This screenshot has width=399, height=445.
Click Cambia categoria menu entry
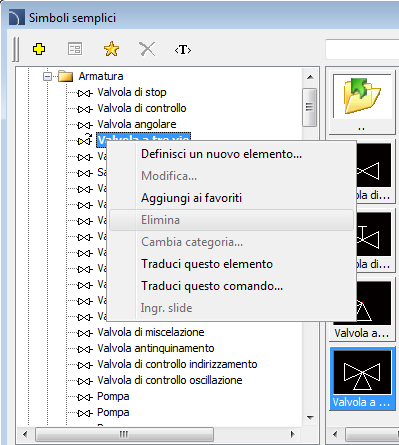click(231, 242)
